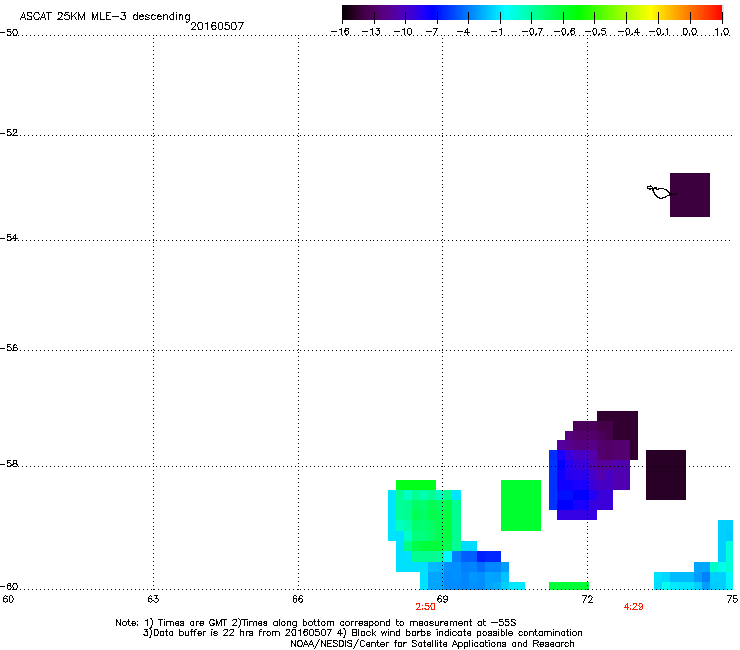Click the dark square east of longitude 72

click(x=665, y=475)
